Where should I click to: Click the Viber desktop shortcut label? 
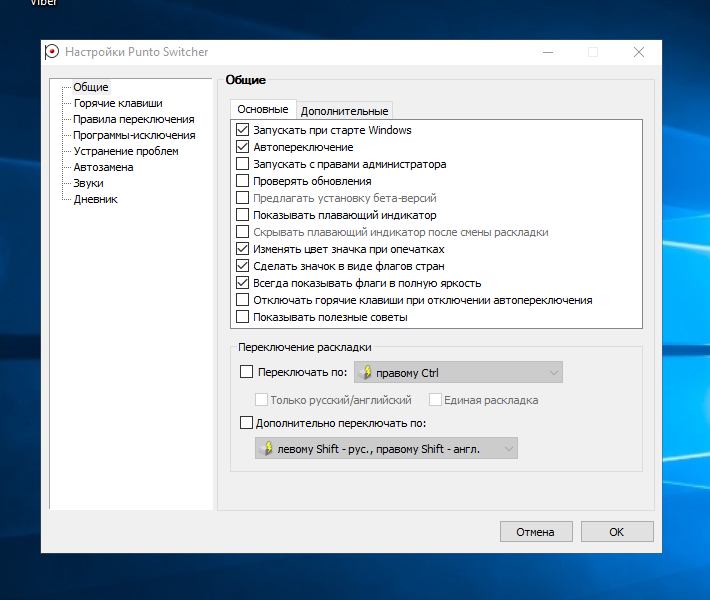pos(43,3)
